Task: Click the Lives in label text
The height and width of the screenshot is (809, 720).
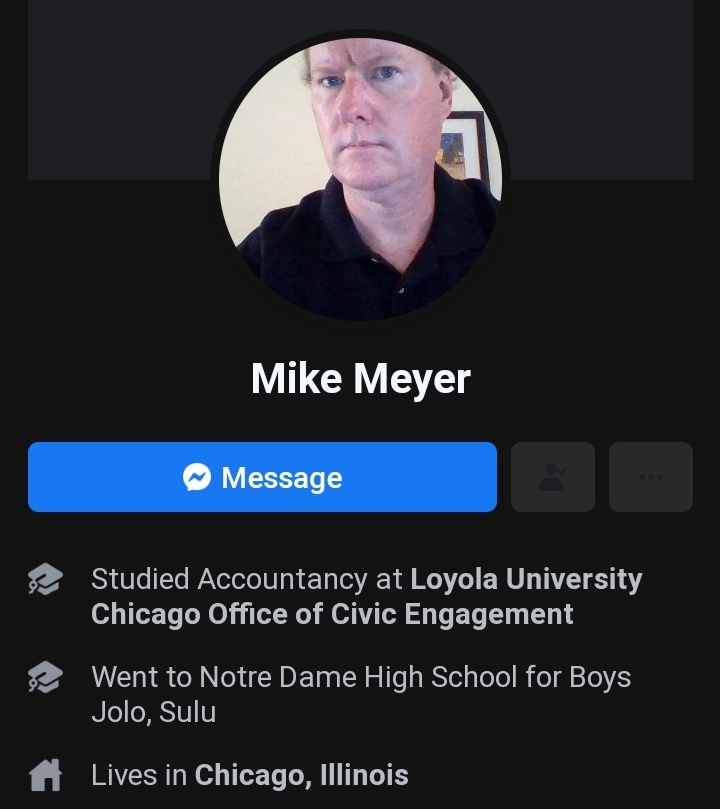Action: click(x=139, y=775)
